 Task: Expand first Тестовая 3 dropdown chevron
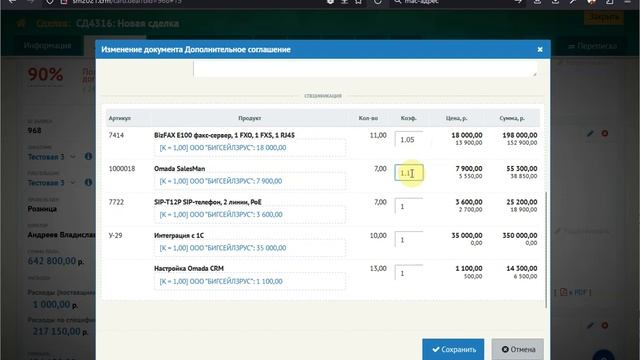point(73,157)
